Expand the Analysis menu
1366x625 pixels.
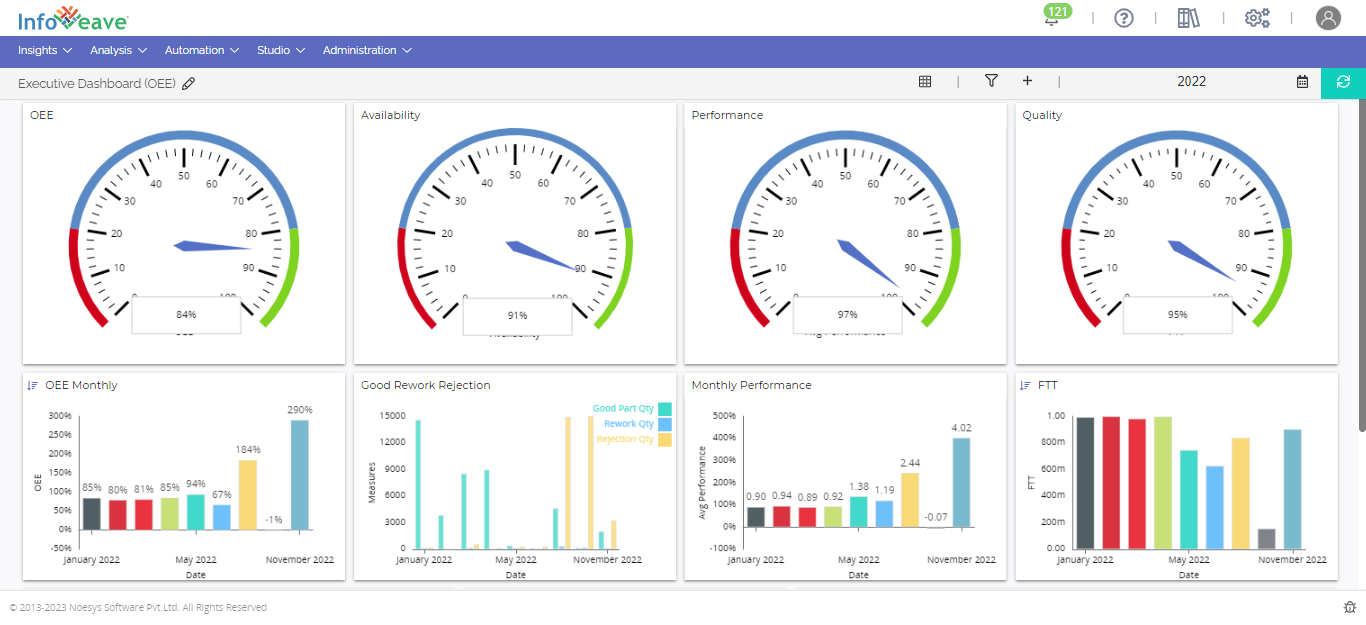point(118,50)
